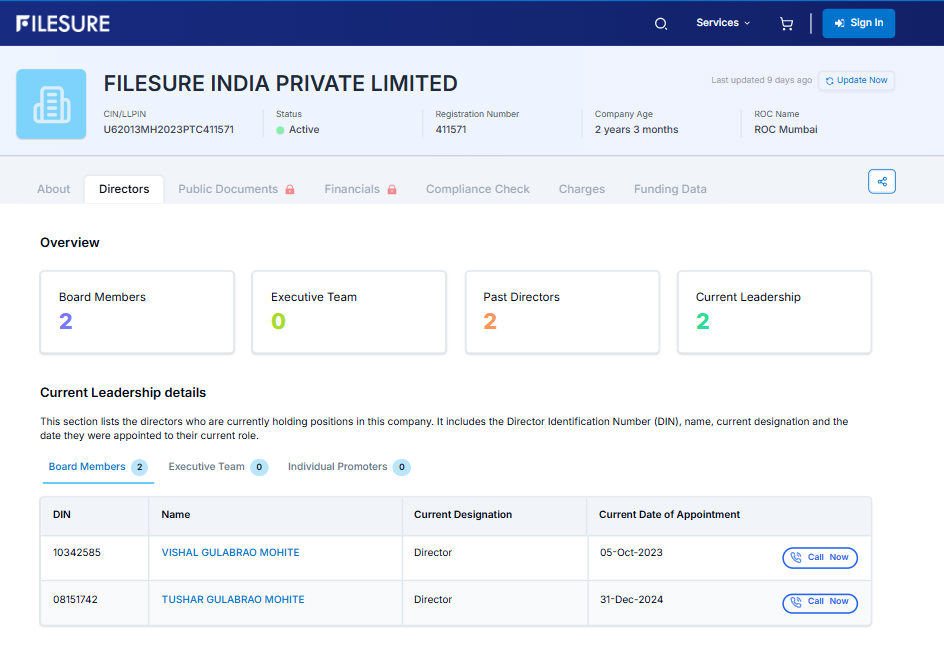Screen dimensions: 944x651
Task: Switch to Executive Team sub-tab
Action: point(216,467)
